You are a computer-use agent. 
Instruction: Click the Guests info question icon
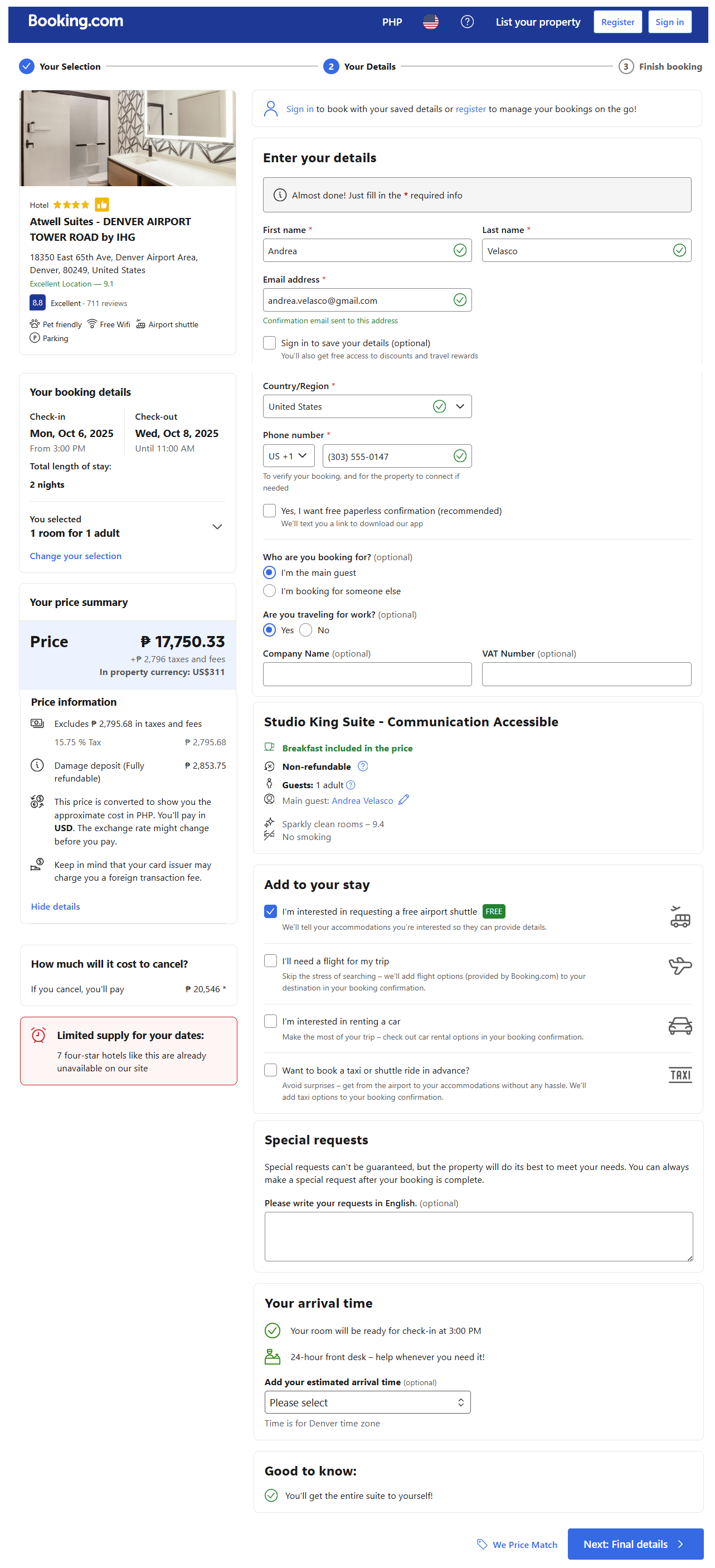click(351, 785)
